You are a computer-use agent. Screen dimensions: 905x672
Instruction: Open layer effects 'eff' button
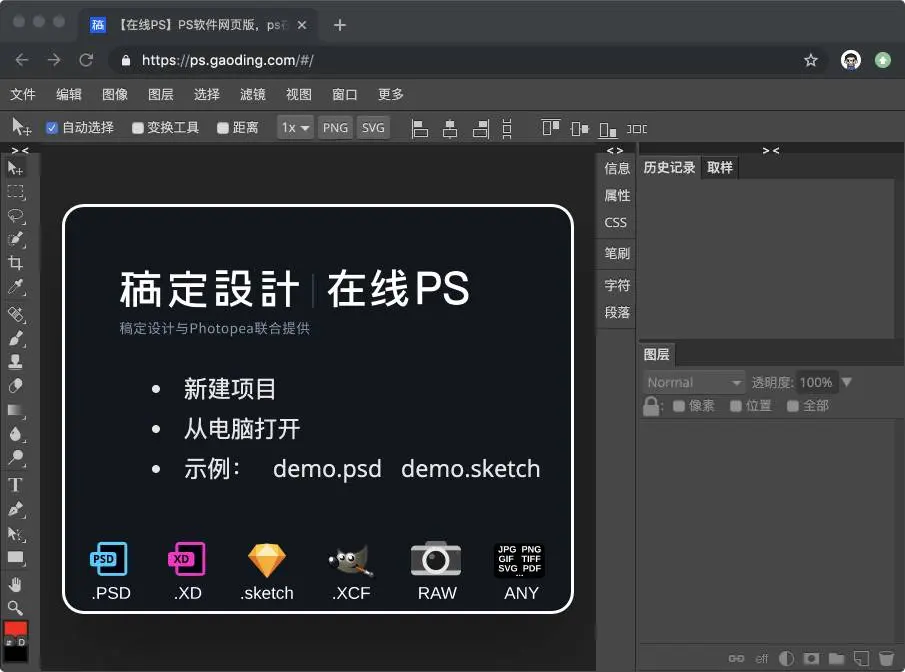[761, 659]
